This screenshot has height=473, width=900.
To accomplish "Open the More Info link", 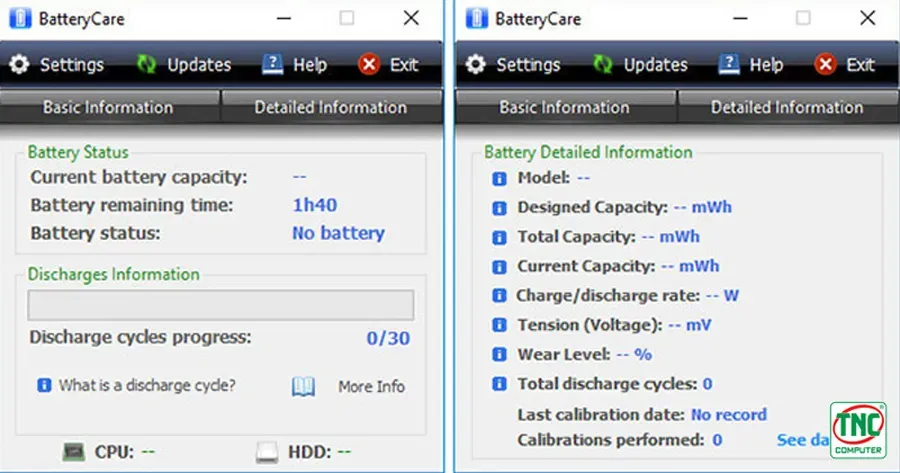I will point(371,386).
